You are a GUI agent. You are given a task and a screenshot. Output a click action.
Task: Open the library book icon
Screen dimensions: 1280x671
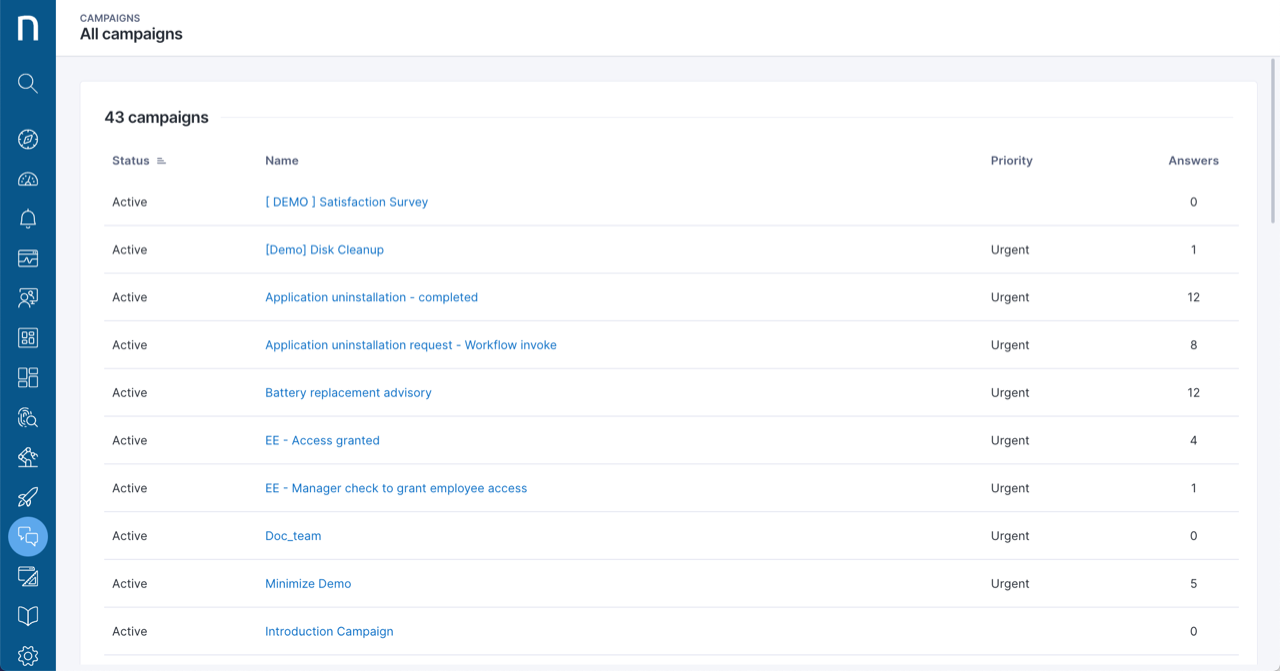pos(27,616)
